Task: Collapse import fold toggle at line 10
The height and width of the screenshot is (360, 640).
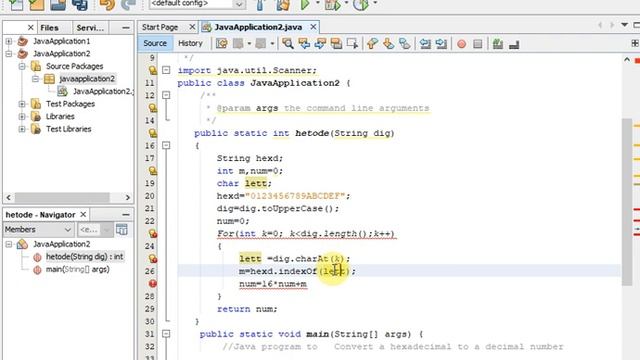Action: (166, 70)
